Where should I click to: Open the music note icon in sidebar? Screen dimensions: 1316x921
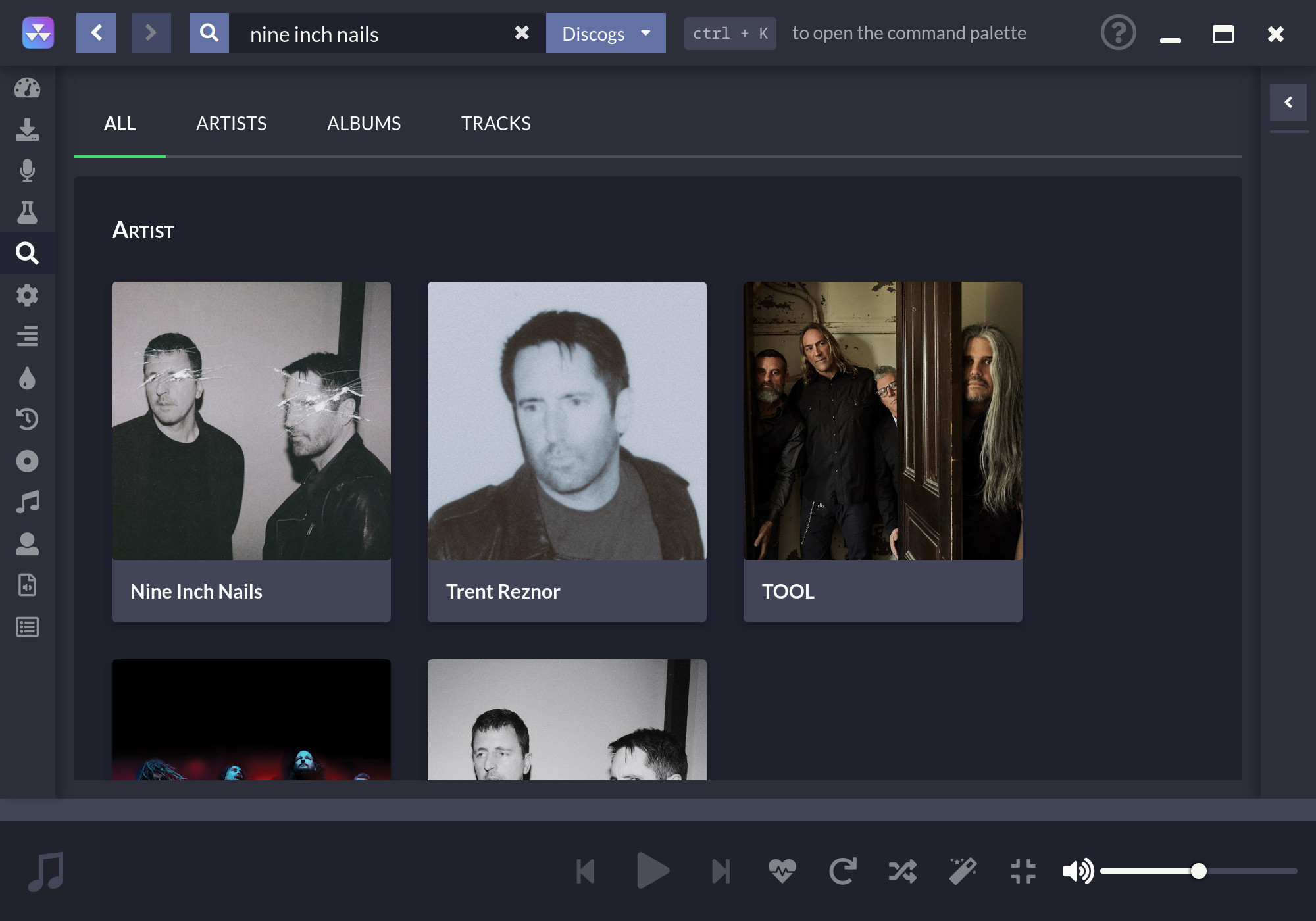click(x=27, y=503)
